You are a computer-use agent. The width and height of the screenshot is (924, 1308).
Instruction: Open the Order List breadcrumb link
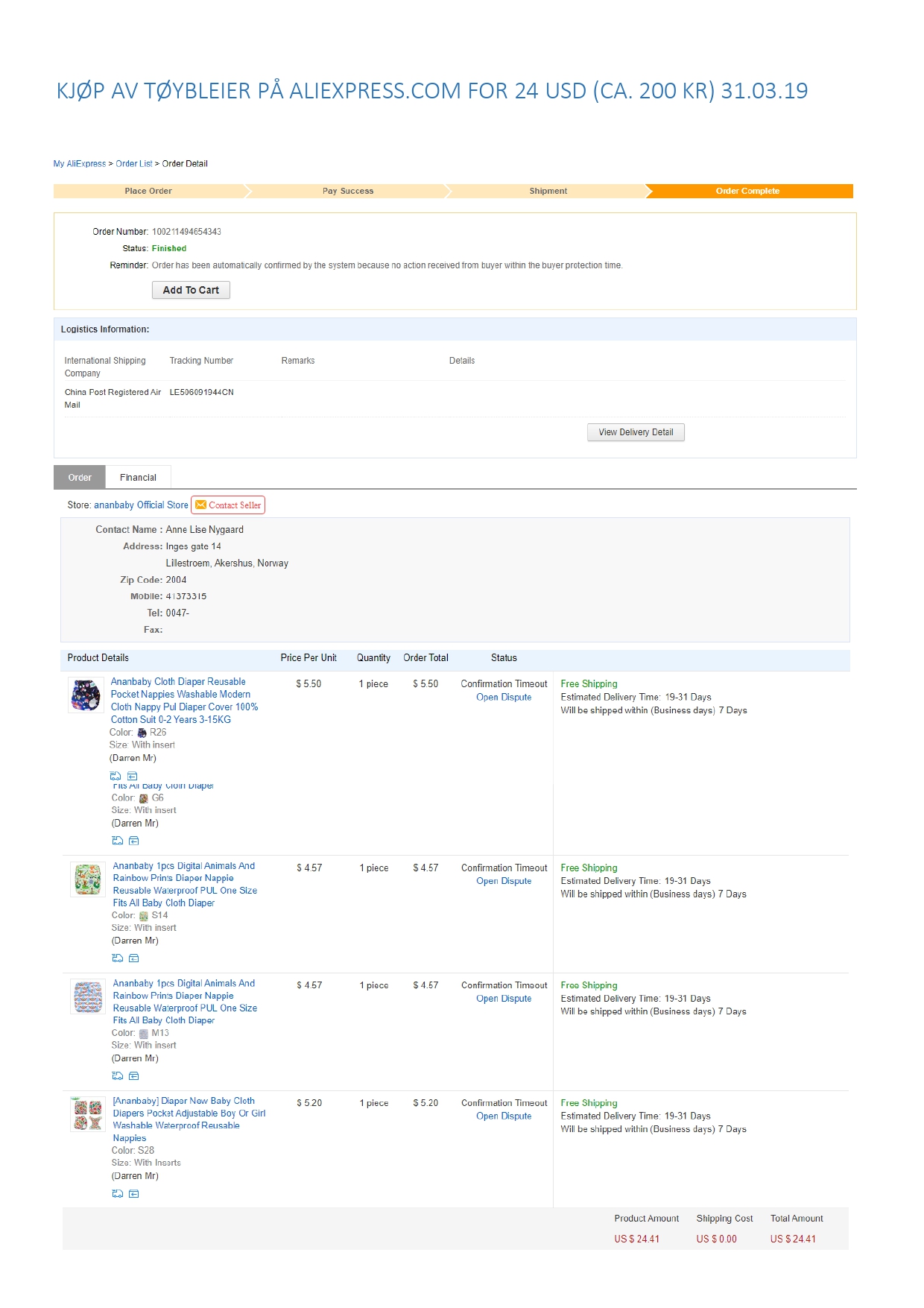(134, 163)
